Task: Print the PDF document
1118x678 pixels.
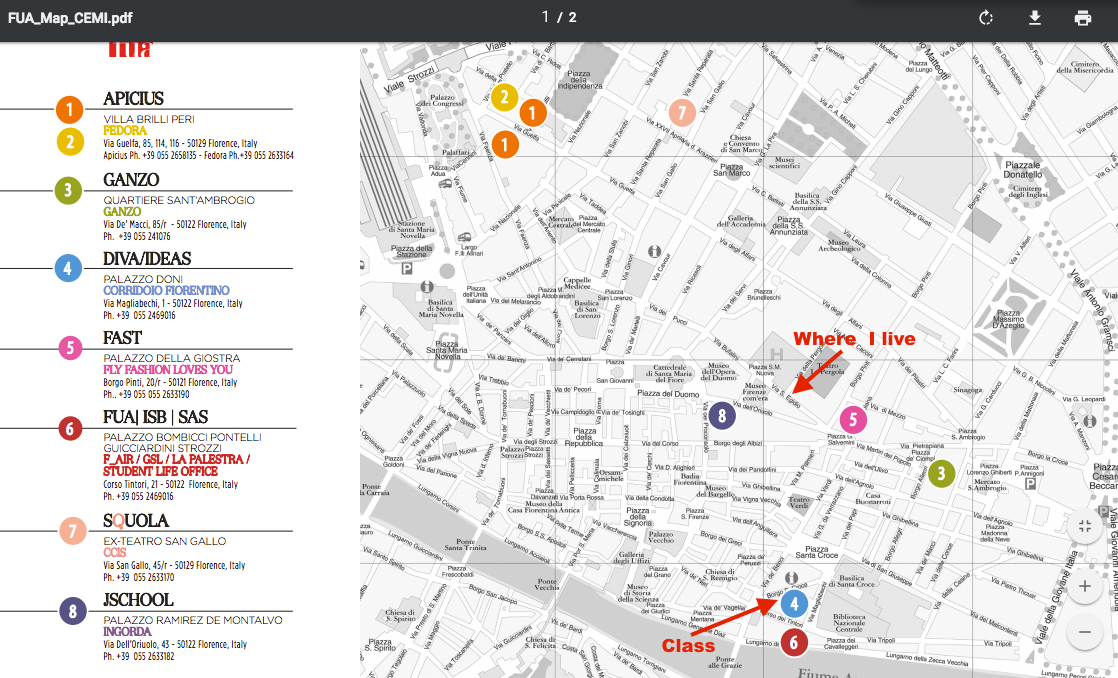Action: 1082,18
